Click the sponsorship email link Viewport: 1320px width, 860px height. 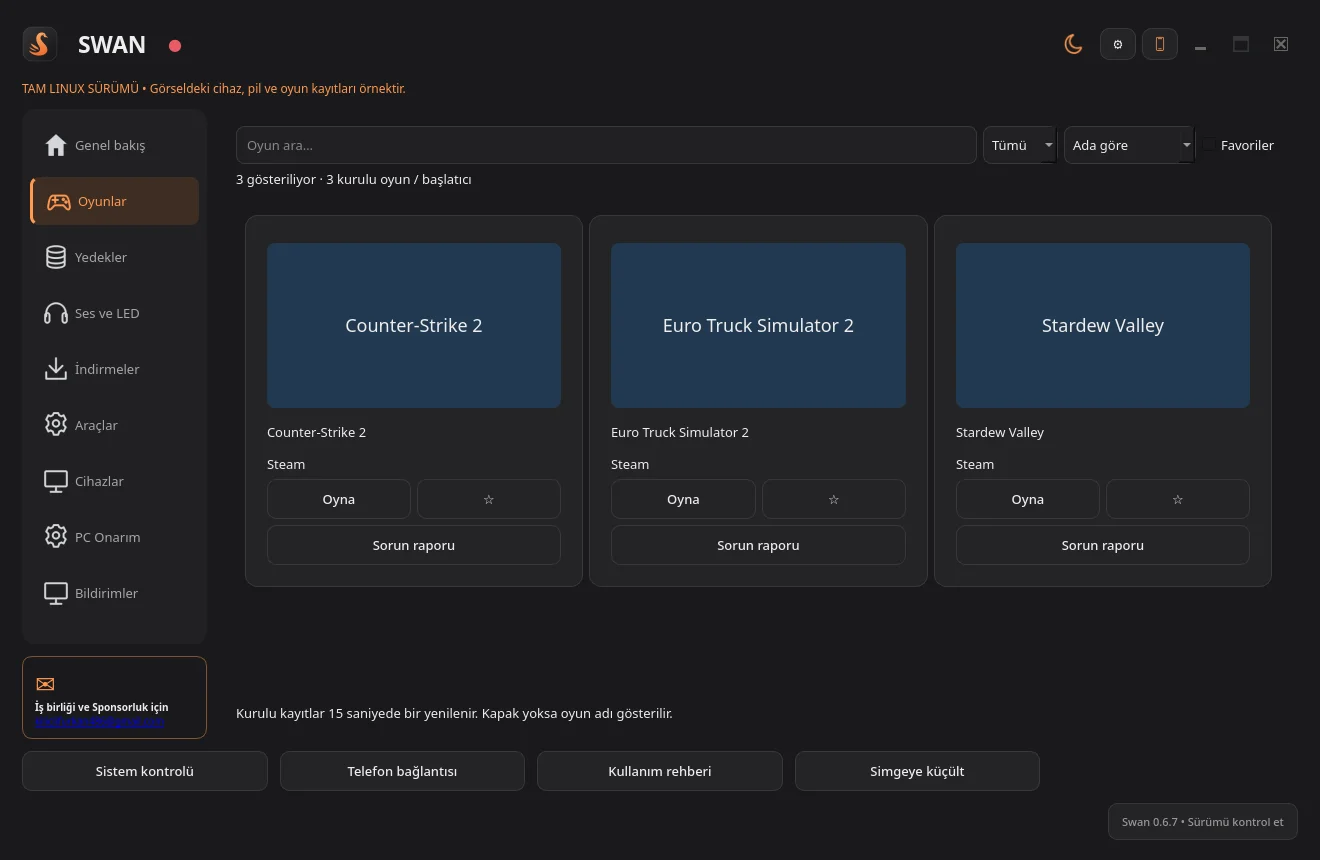click(x=100, y=721)
